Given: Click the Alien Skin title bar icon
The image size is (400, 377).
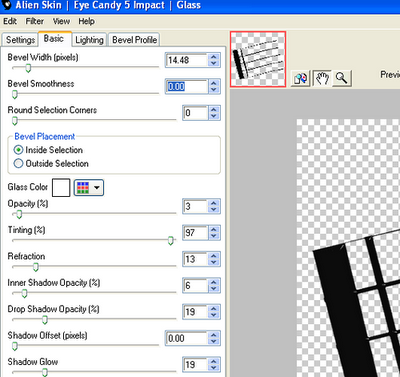Looking at the screenshot, I should coord(6,5).
